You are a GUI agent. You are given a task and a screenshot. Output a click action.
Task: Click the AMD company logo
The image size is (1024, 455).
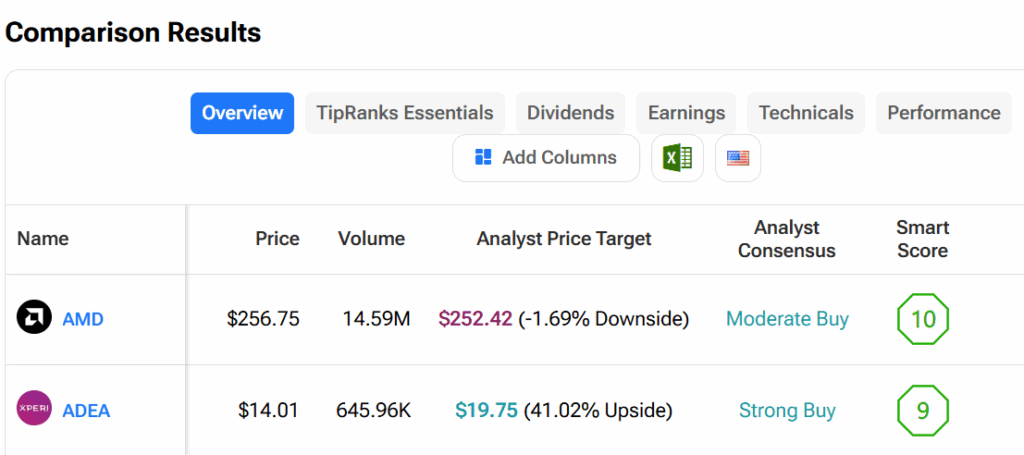tap(34, 319)
